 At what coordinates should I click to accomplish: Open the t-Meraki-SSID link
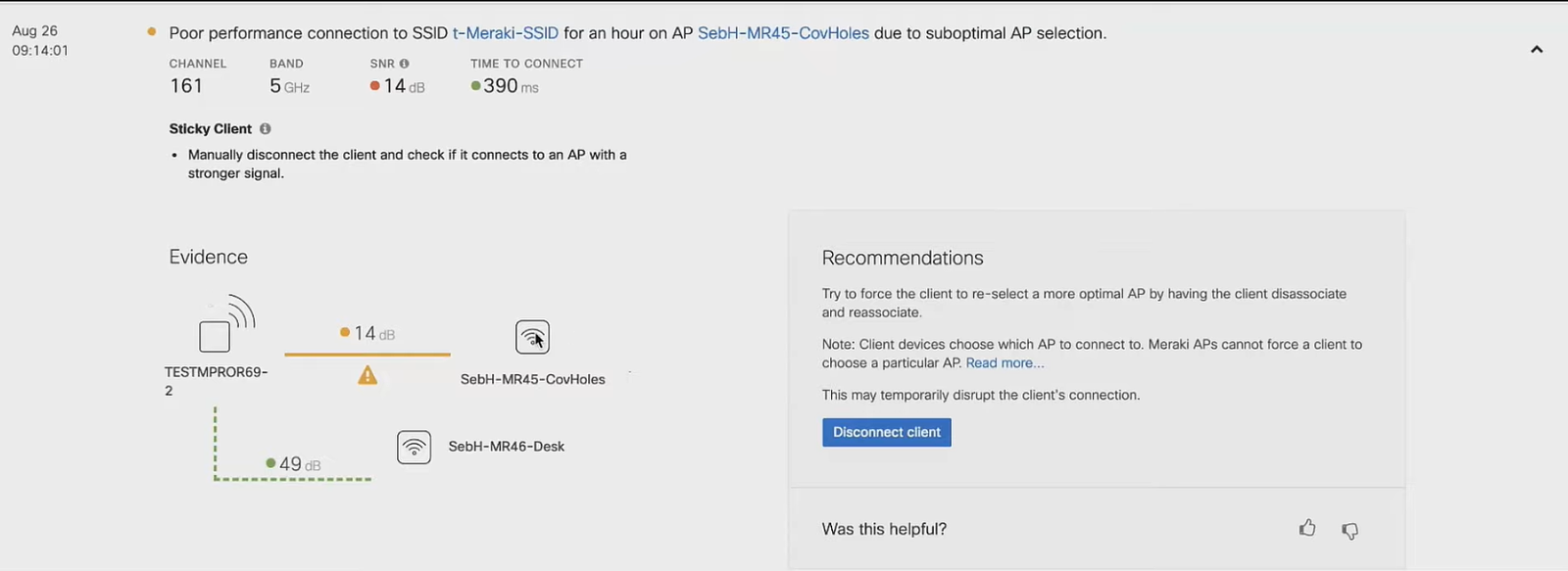[506, 33]
